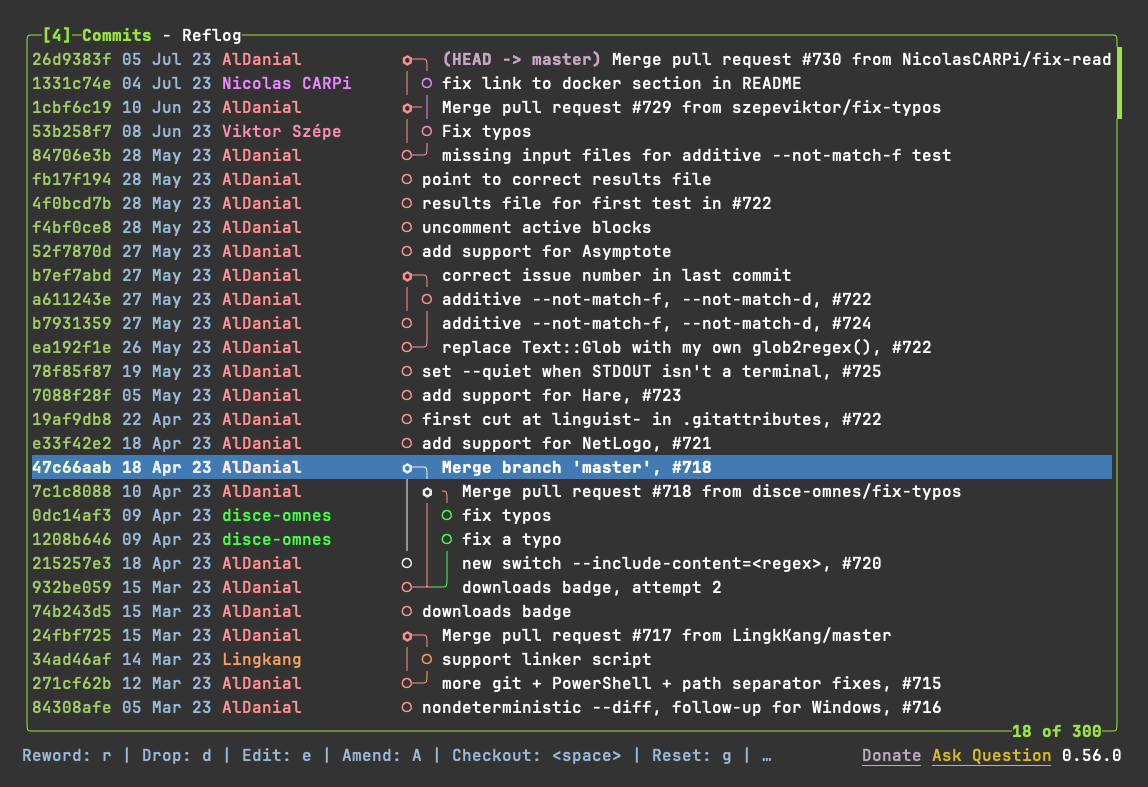Select commit b7931359 additive --not-match-f #724
The image size is (1148, 787).
[572, 324]
